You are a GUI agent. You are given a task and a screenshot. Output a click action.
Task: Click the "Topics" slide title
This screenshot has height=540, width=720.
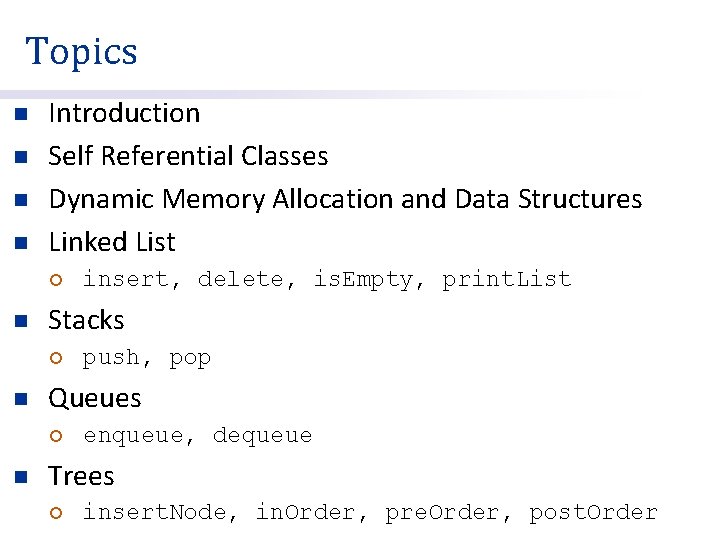(81, 51)
